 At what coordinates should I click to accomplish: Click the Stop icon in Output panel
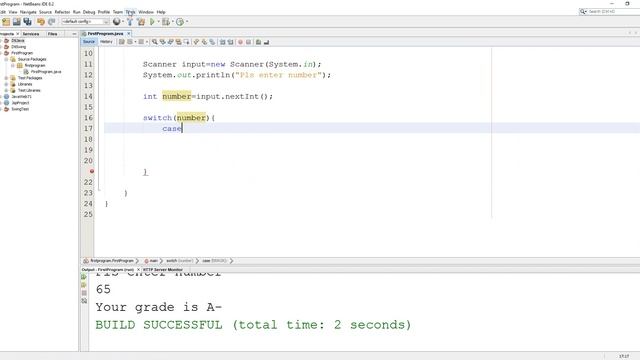[x=84, y=293]
